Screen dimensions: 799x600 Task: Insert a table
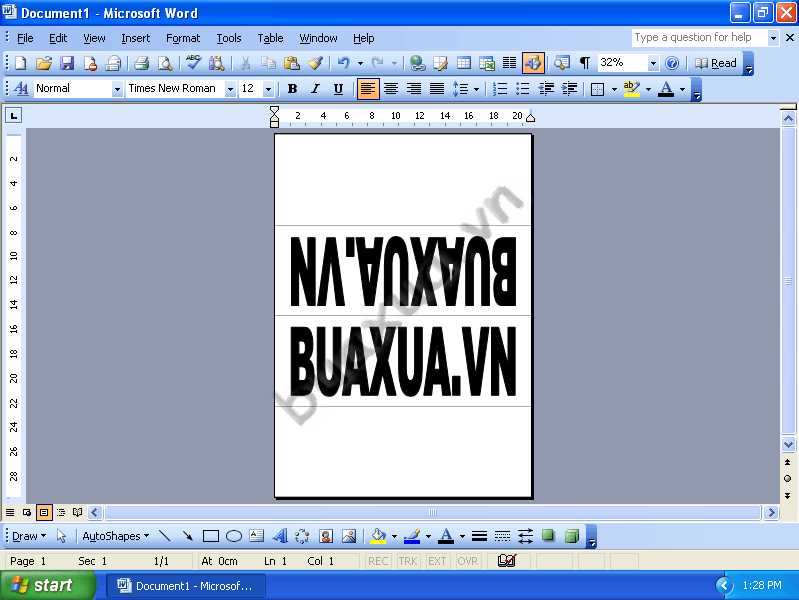[464, 63]
